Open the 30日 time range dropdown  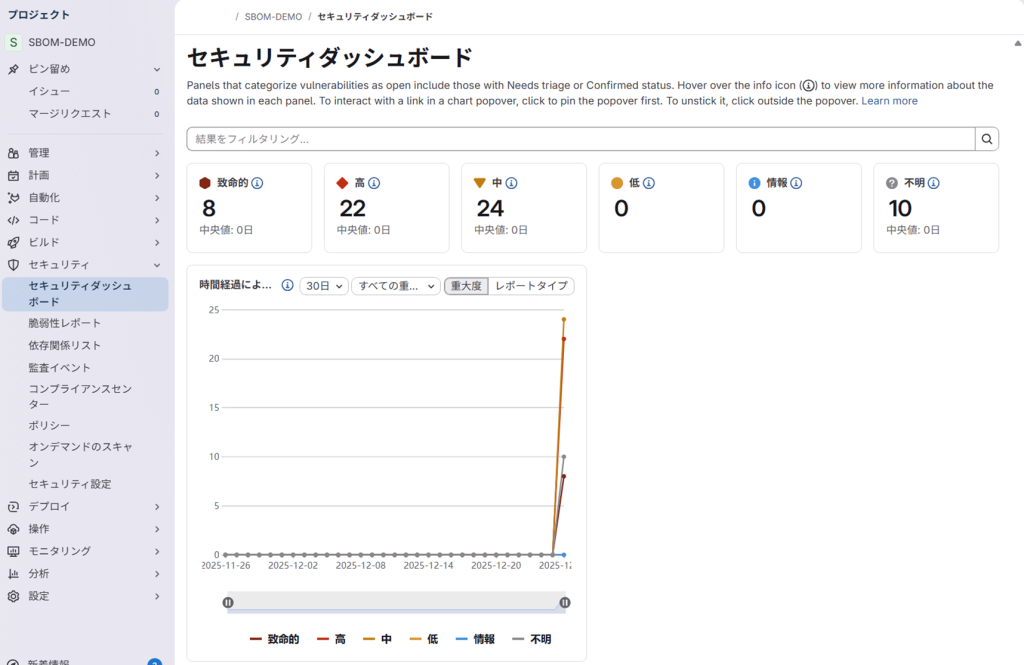[x=324, y=285]
